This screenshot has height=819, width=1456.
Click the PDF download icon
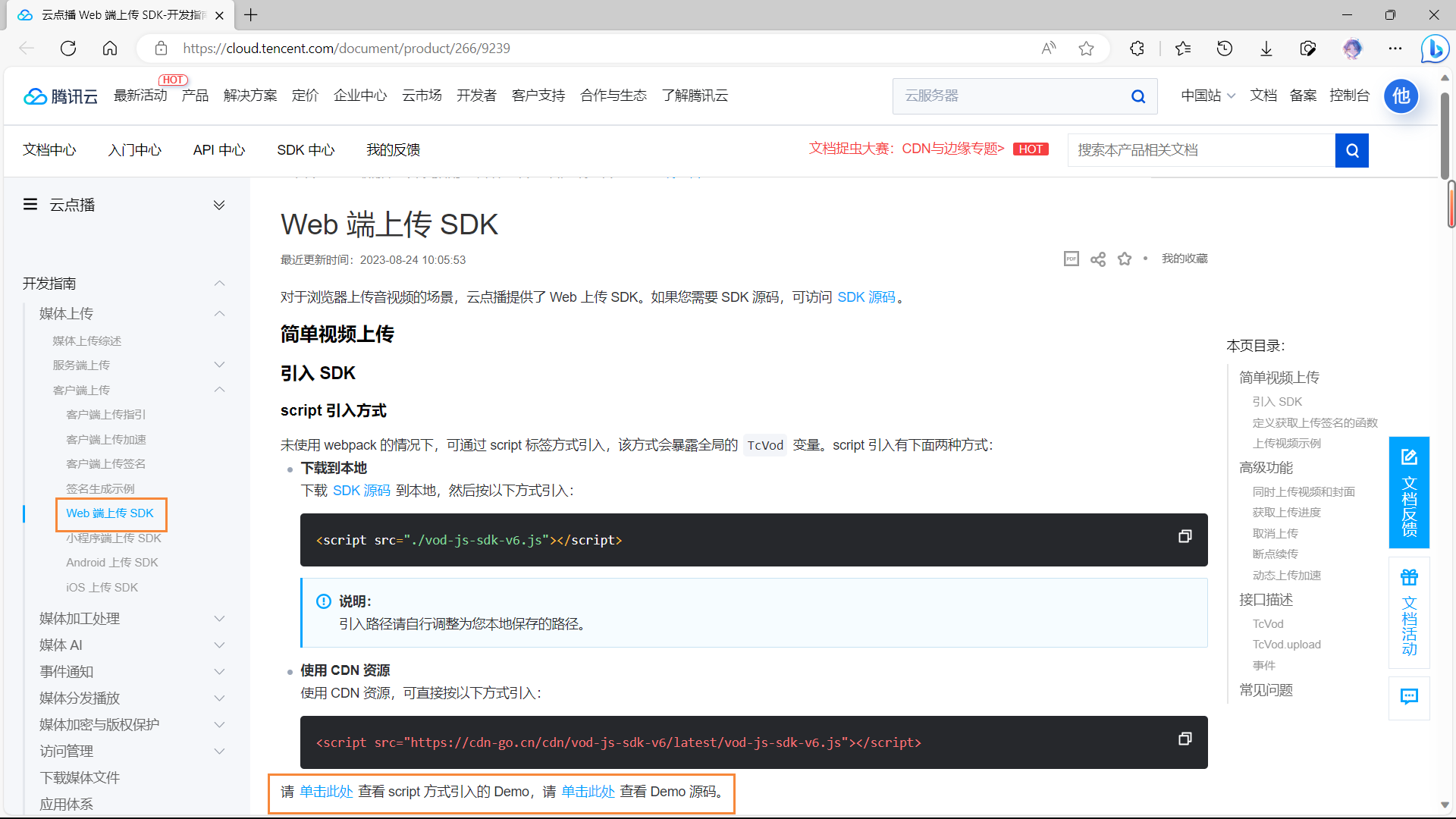(1071, 259)
